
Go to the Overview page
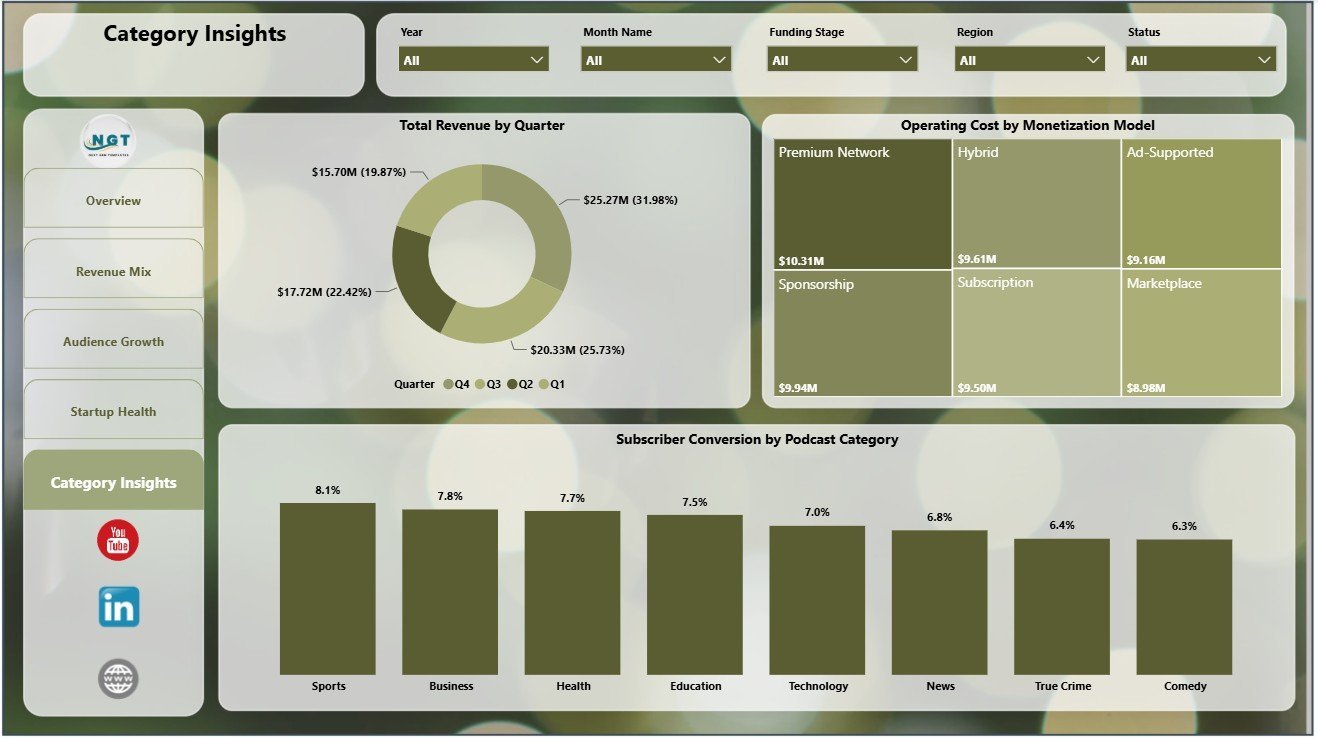tap(113, 199)
